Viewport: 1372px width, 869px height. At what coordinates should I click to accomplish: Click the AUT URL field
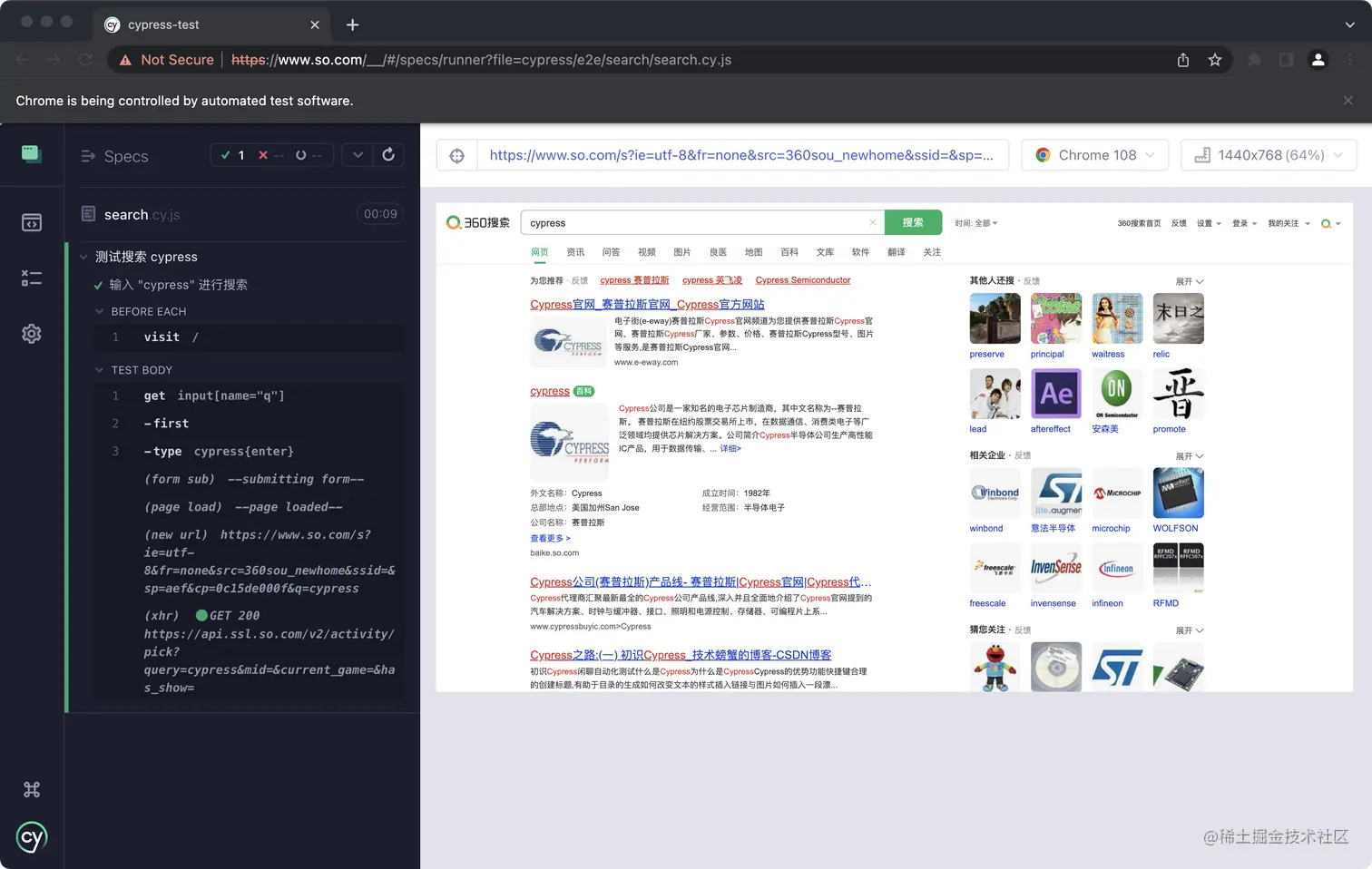point(741,155)
